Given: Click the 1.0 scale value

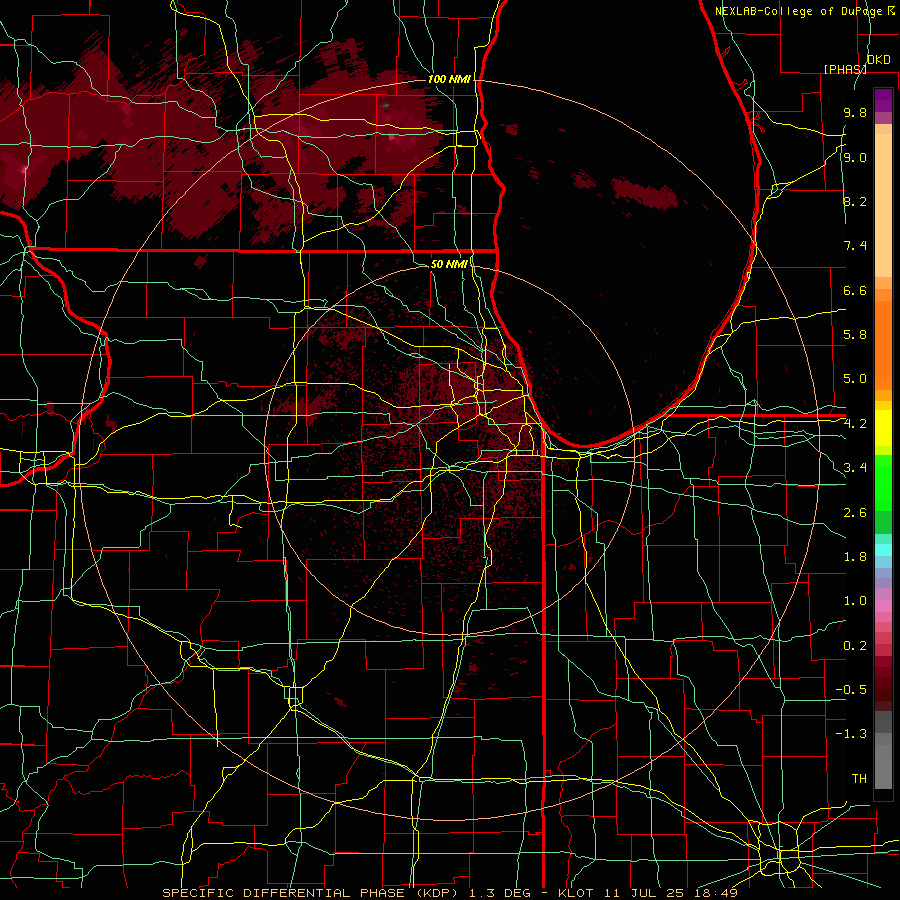Looking at the screenshot, I should pos(855,601).
